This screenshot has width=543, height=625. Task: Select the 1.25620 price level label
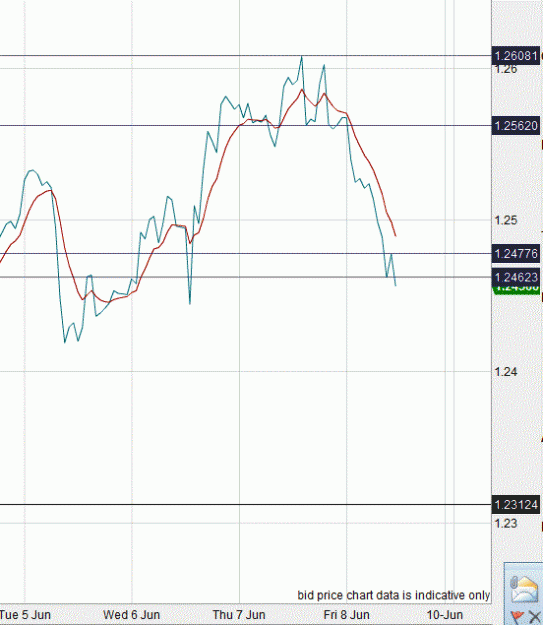click(516, 126)
